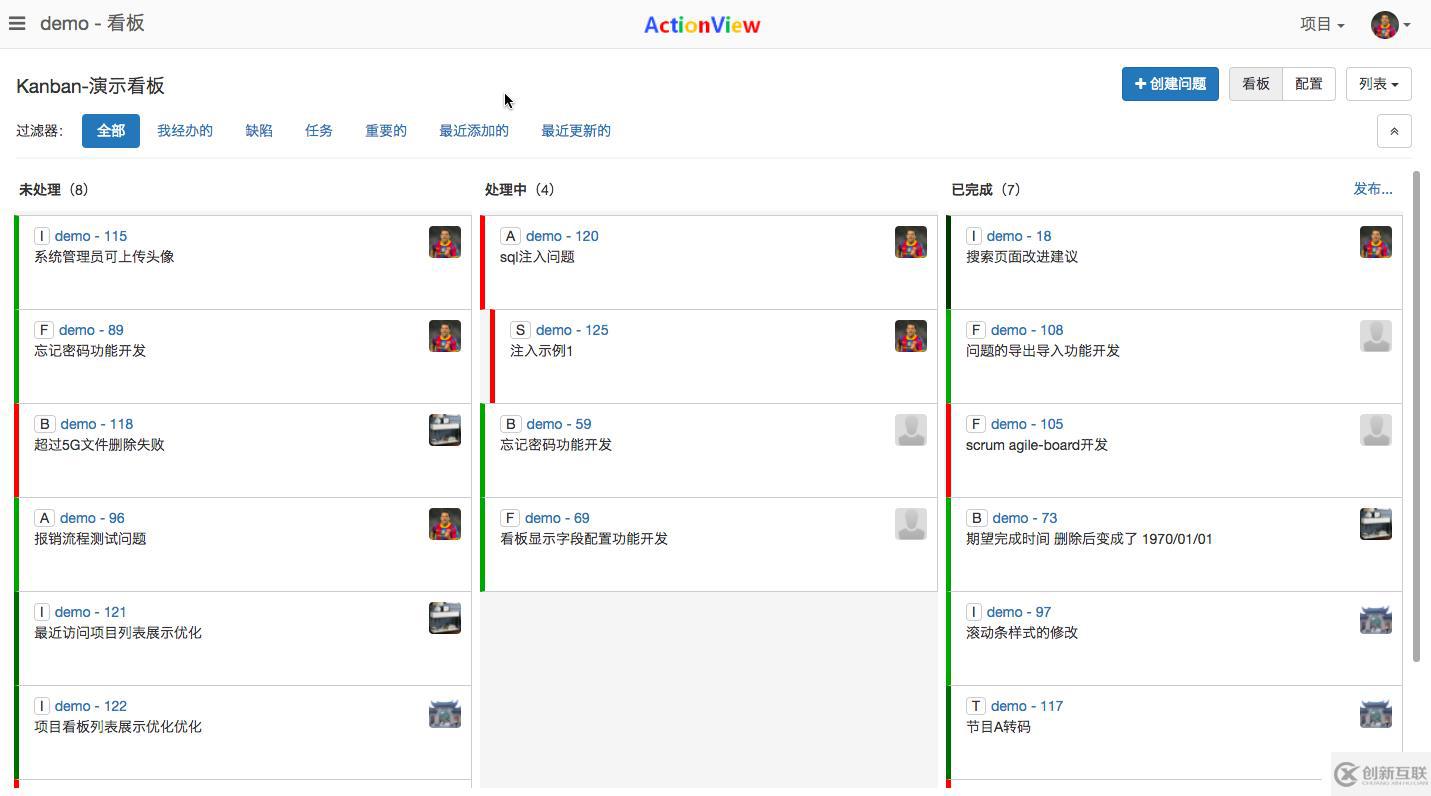Open issue link demo - 125
The width and height of the screenshot is (1431, 796).
click(x=572, y=330)
